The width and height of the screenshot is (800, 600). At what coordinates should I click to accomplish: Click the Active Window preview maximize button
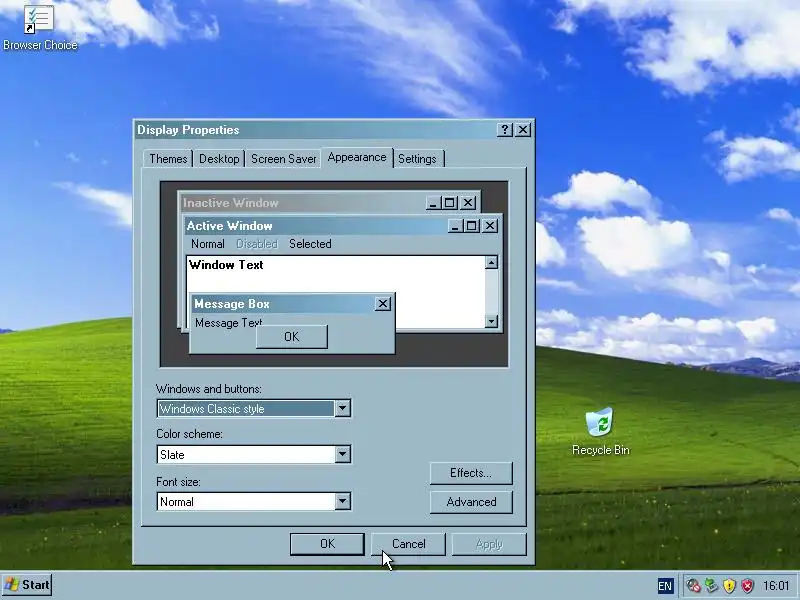pyautogui.click(x=471, y=226)
